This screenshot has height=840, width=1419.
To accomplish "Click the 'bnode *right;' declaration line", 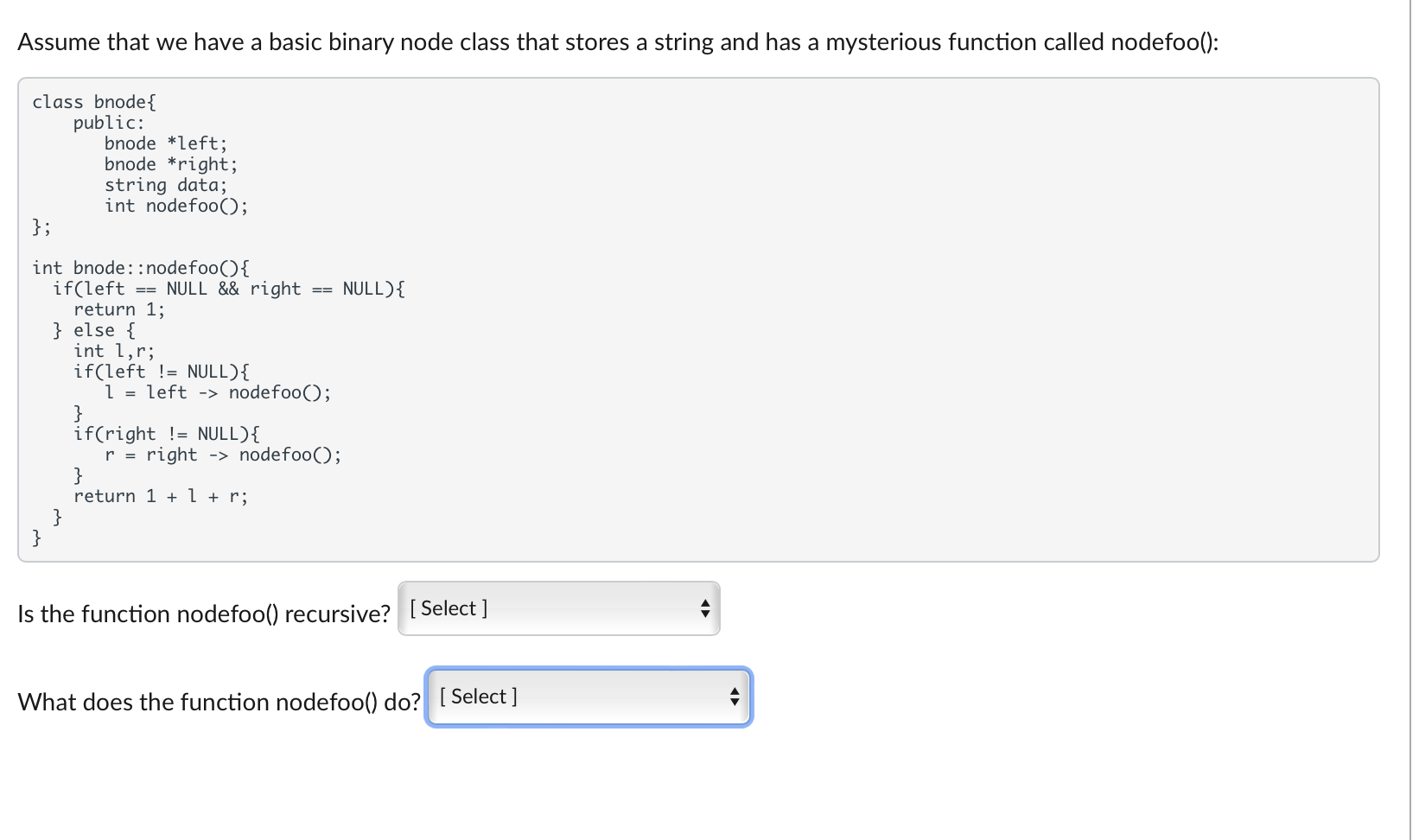I will (x=171, y=164).
